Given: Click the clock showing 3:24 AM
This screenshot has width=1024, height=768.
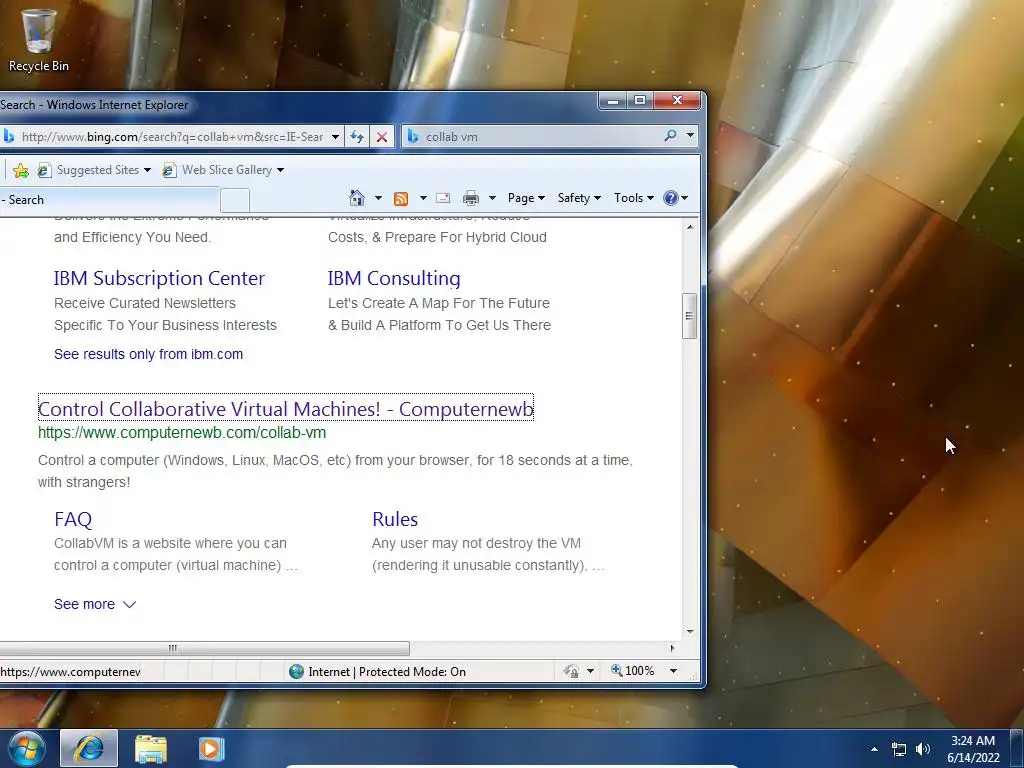Looking at the screenshot, I should tap(972, 749).
